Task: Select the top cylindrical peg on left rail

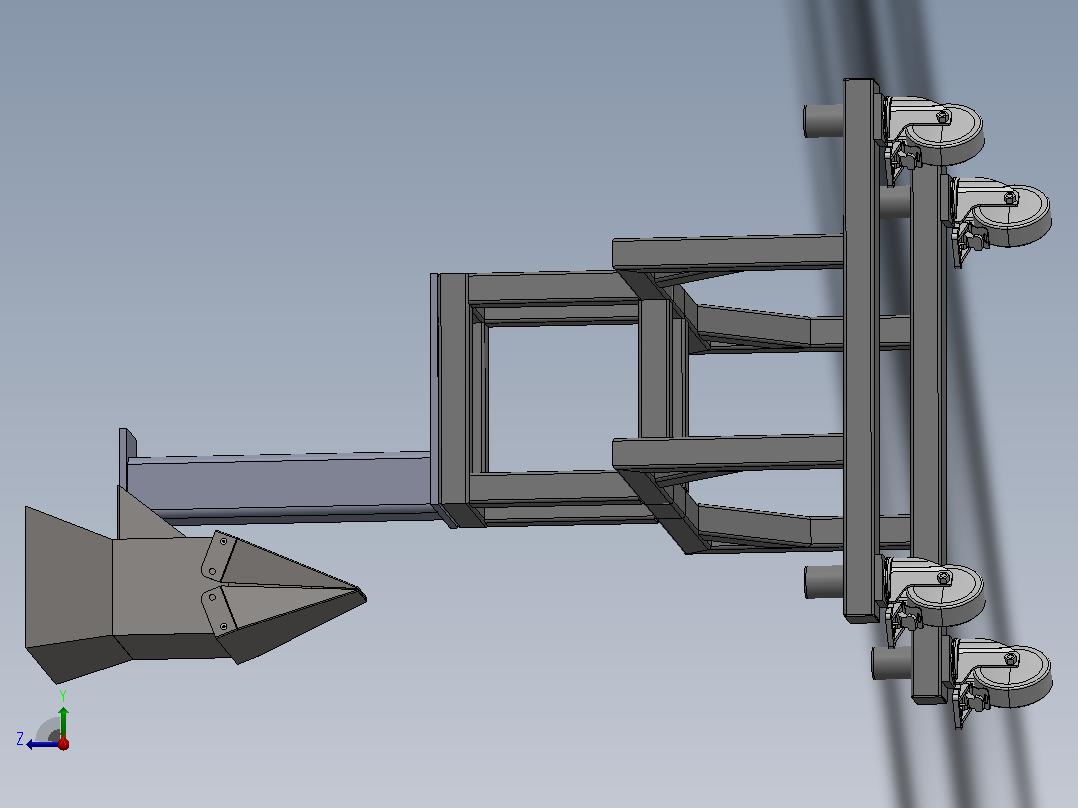Action: [823, 120]
